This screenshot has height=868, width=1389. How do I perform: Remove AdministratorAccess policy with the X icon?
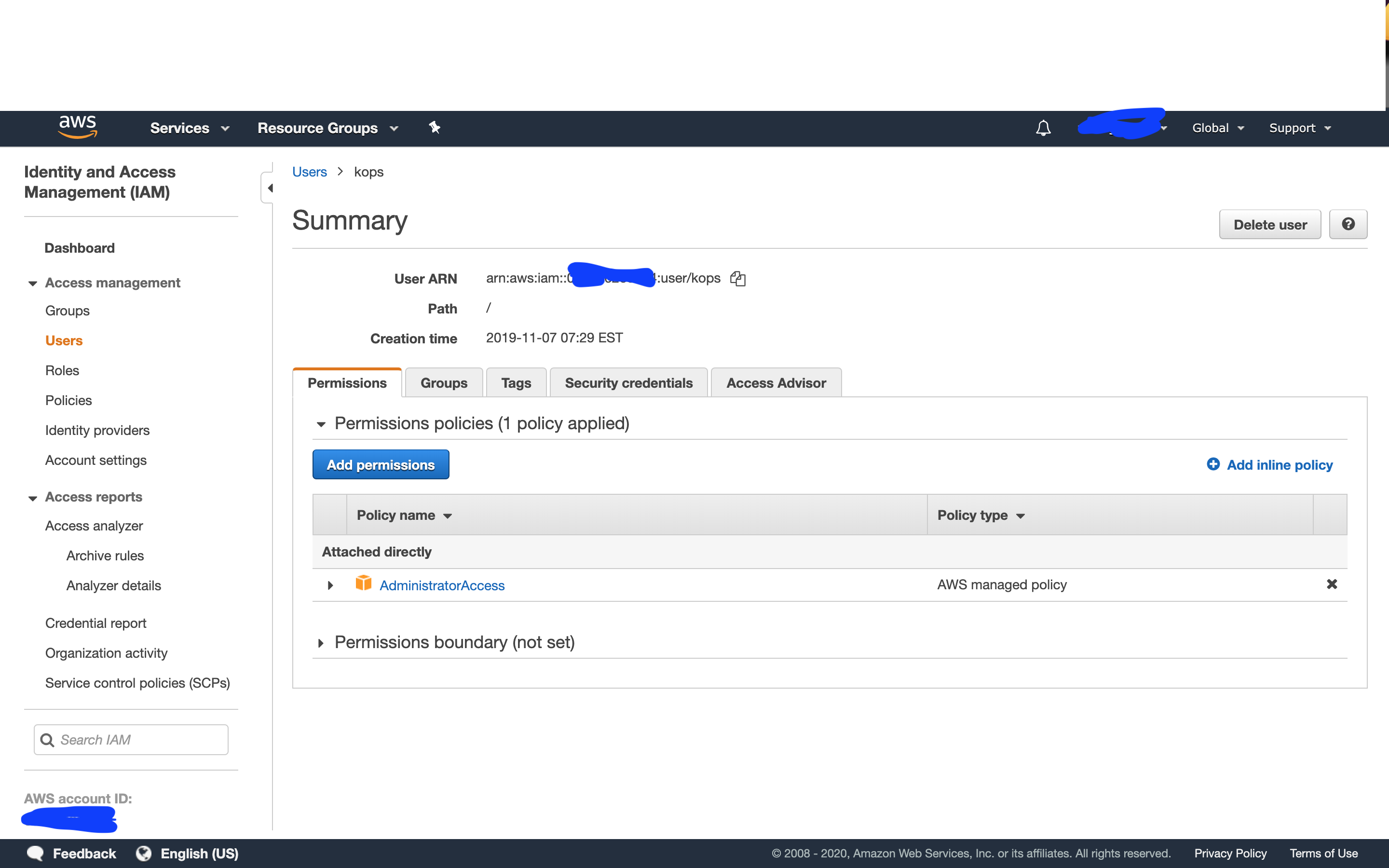pyautogui.click(x=1332, y=584)
